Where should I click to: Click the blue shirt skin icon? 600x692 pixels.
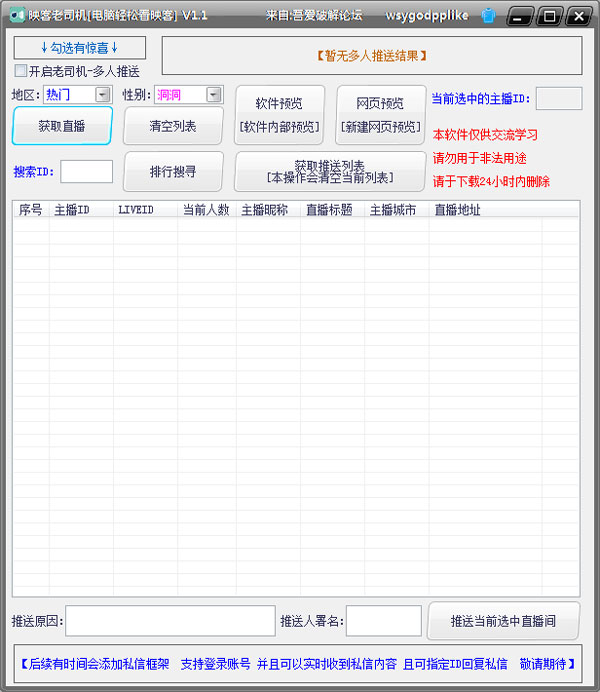[x=489, y=15]
